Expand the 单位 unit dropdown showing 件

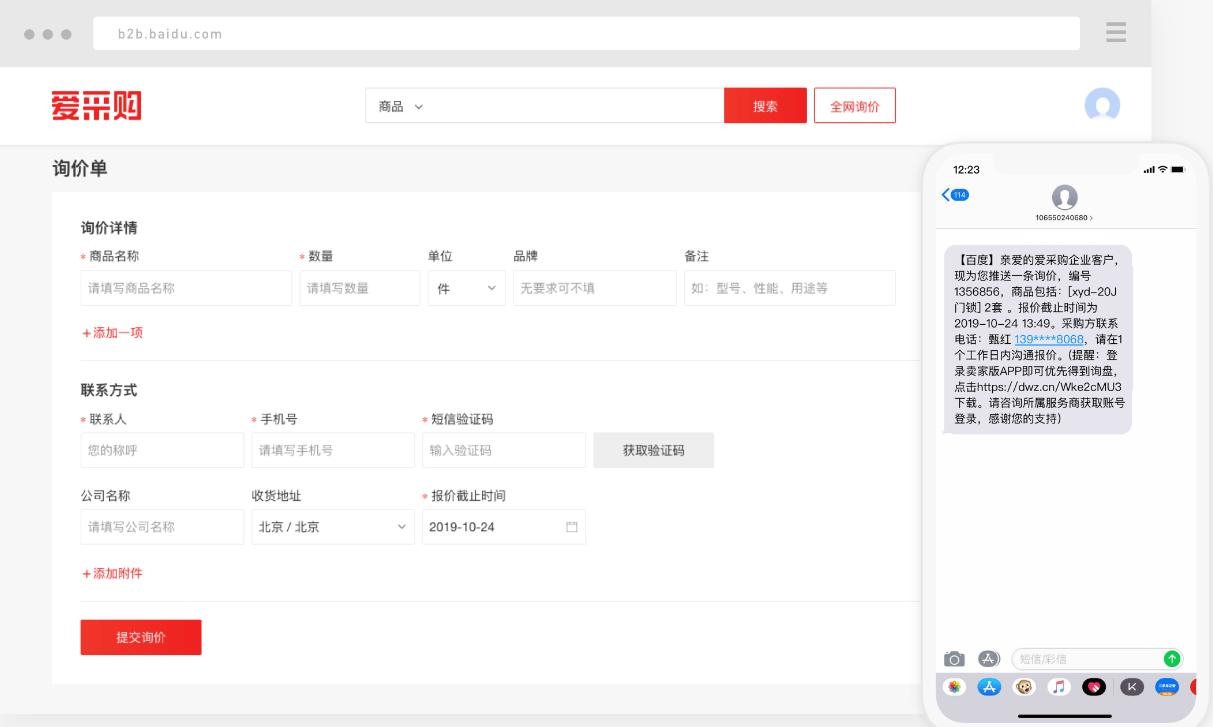tap(466, 288)
